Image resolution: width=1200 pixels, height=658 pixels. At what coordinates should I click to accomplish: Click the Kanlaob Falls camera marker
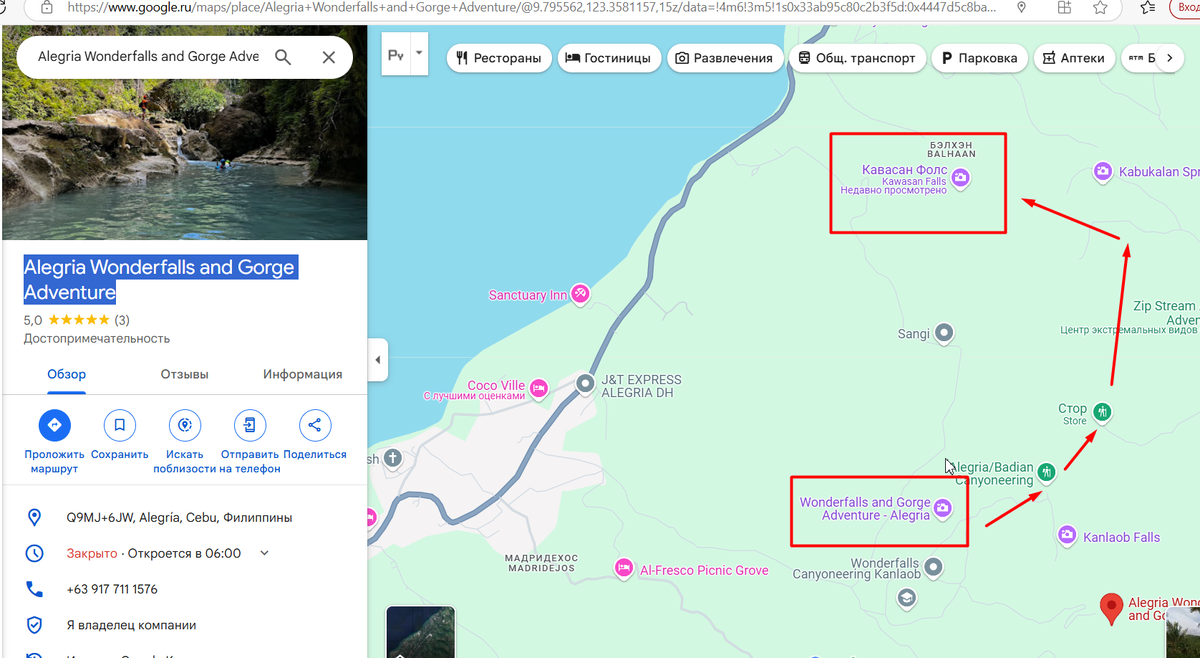[1066, 535]
